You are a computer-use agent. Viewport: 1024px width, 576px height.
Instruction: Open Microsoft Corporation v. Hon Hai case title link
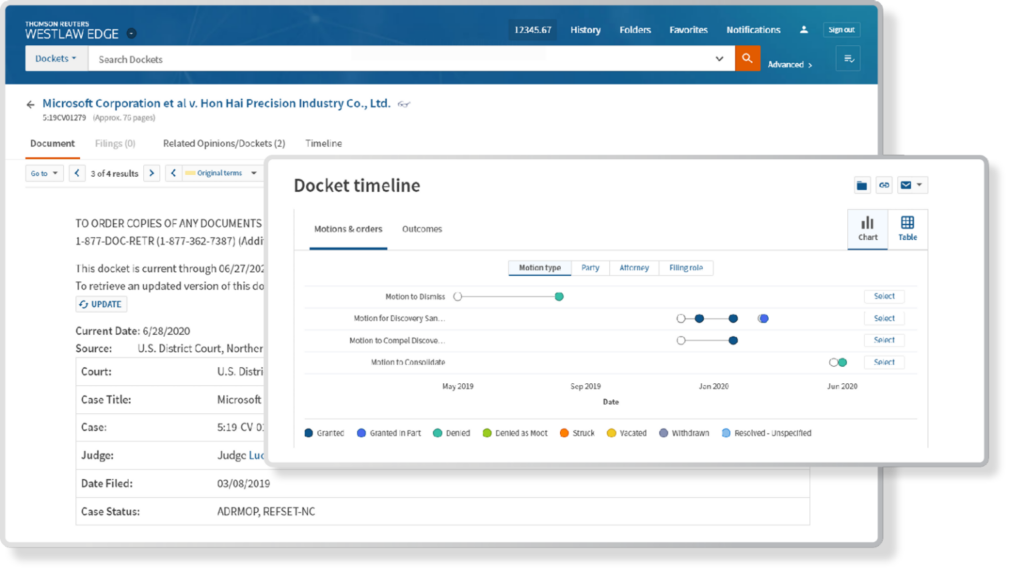coord(216,103)
